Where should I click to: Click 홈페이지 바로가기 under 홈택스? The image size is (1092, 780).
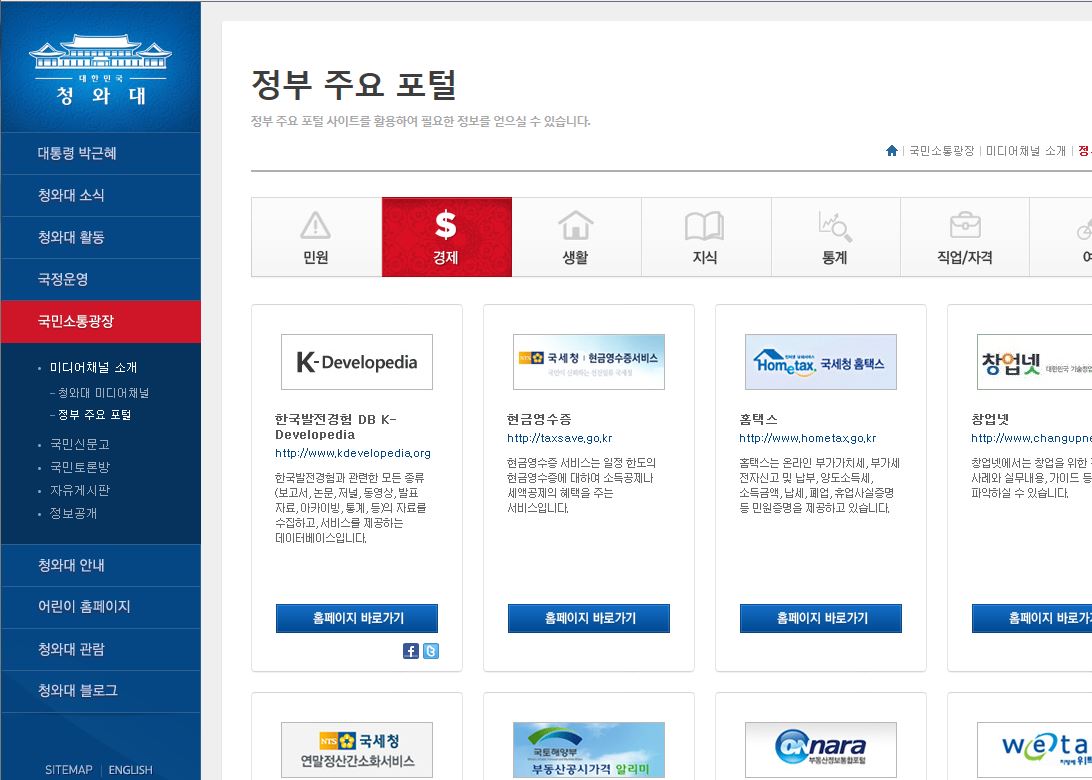pos(821,618)
